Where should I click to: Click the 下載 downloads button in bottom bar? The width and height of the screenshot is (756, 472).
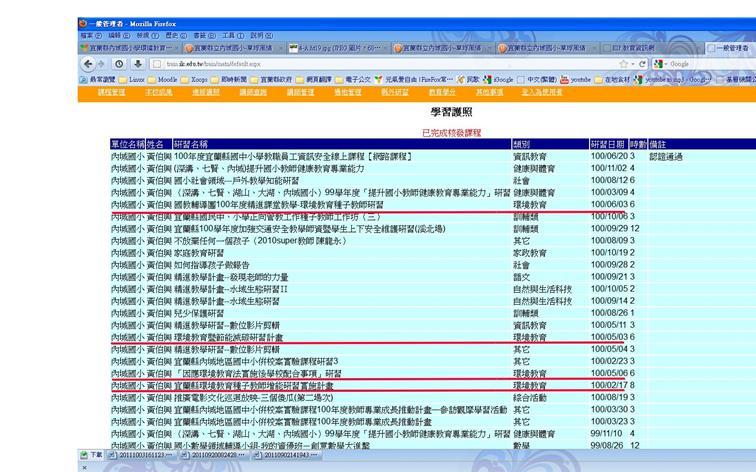pyautogui.click(x=93, y=454)
